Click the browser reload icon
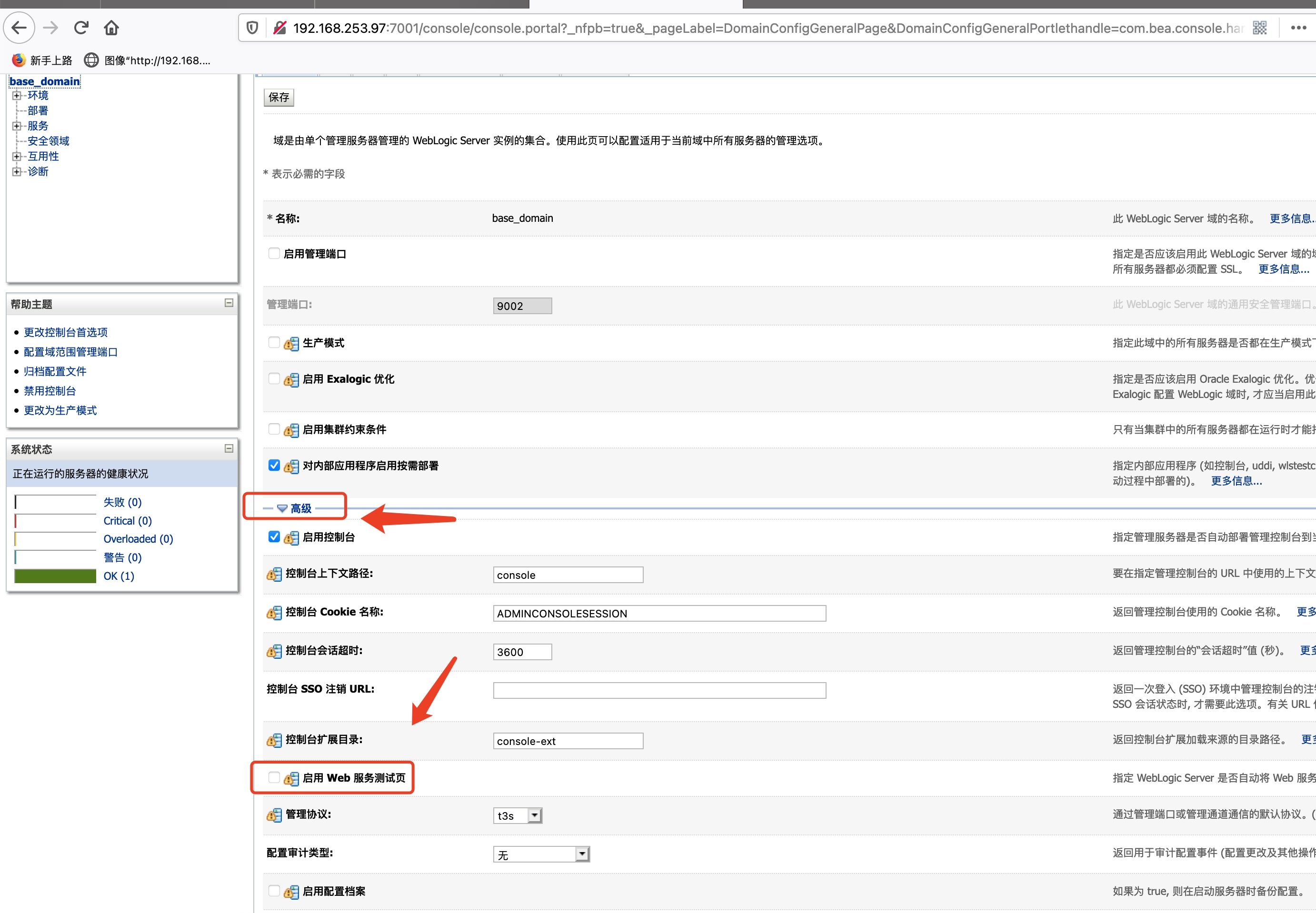Screen dimensions: 1316x913 (80, 28)
